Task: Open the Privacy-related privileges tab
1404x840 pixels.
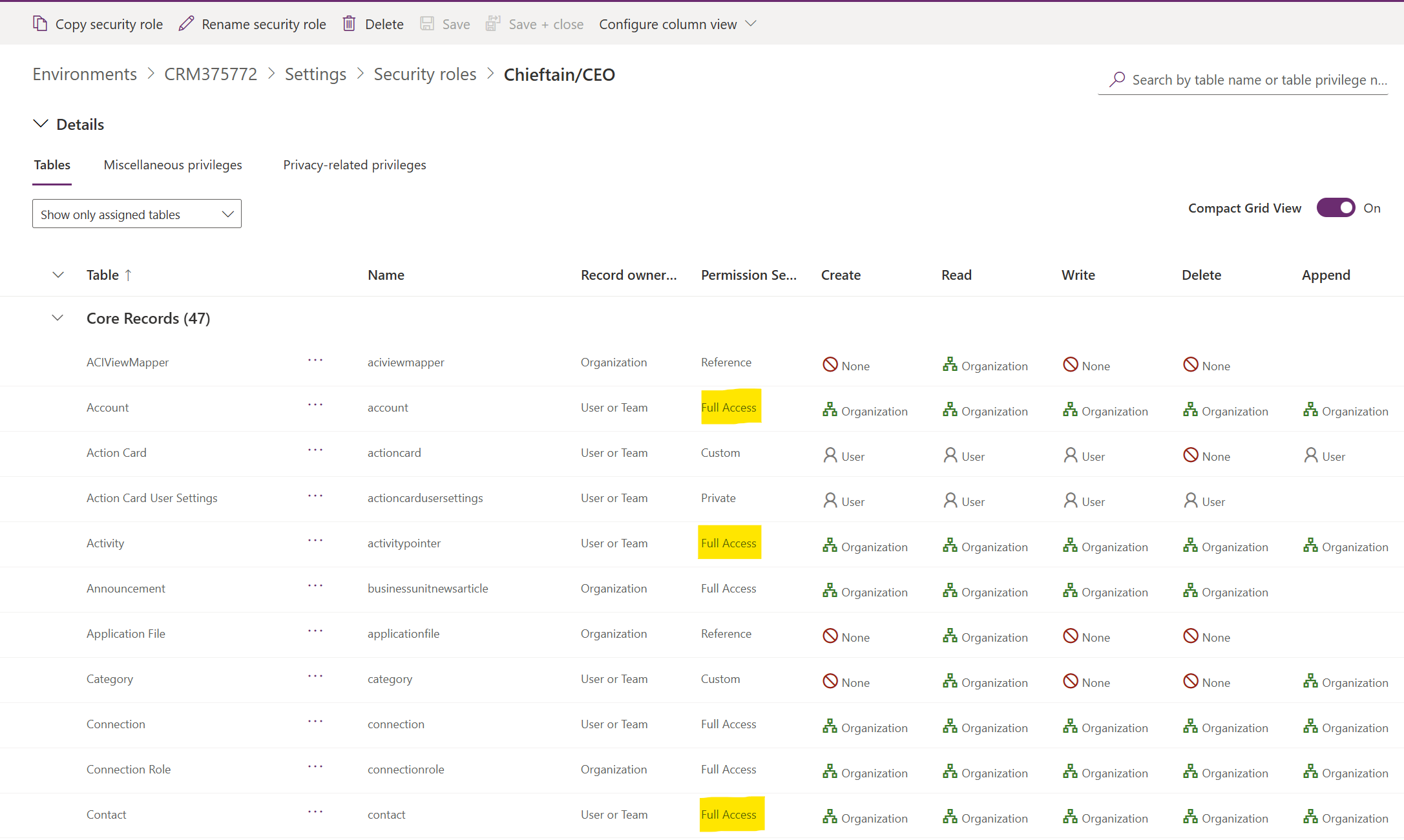Action: coord(354,165)
